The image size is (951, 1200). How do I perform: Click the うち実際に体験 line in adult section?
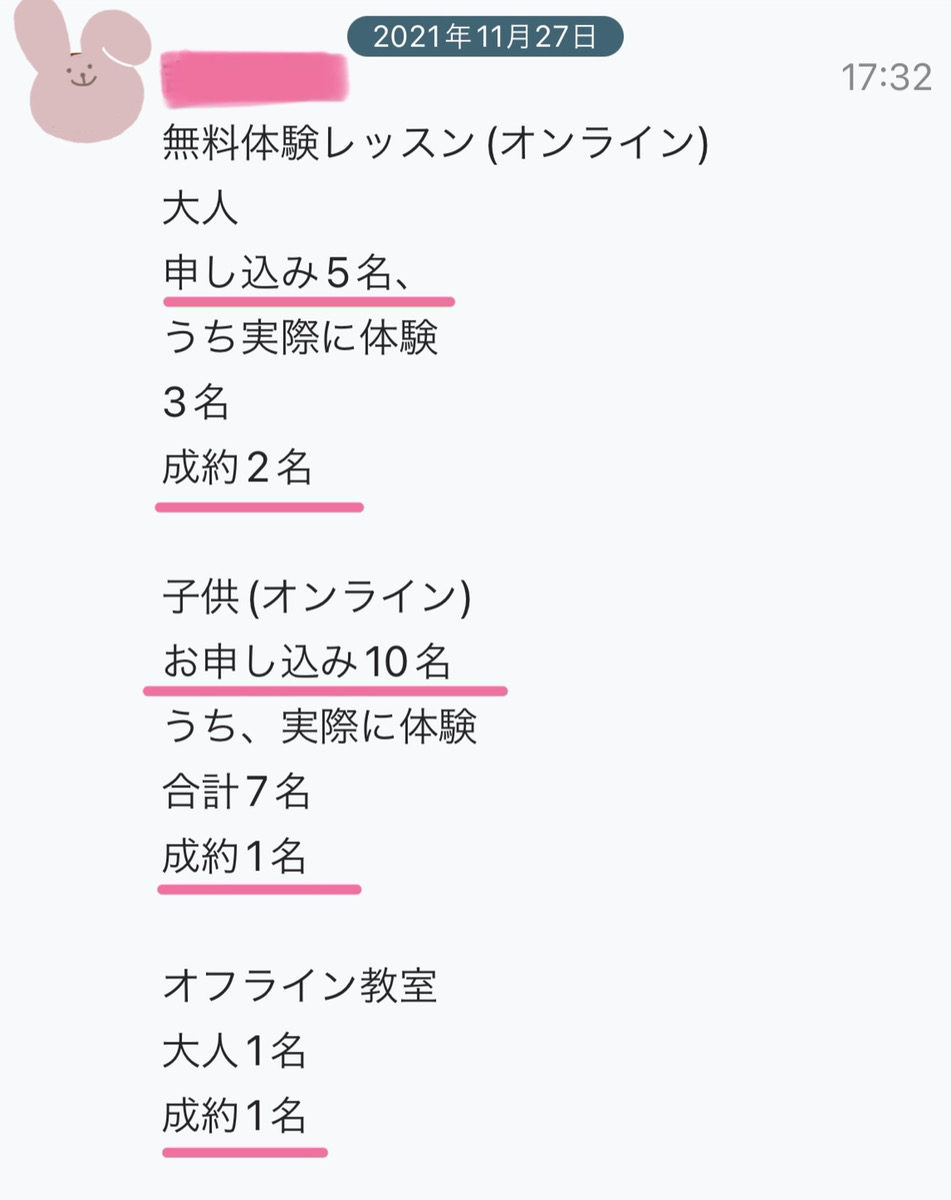click(x=300, y=338)
